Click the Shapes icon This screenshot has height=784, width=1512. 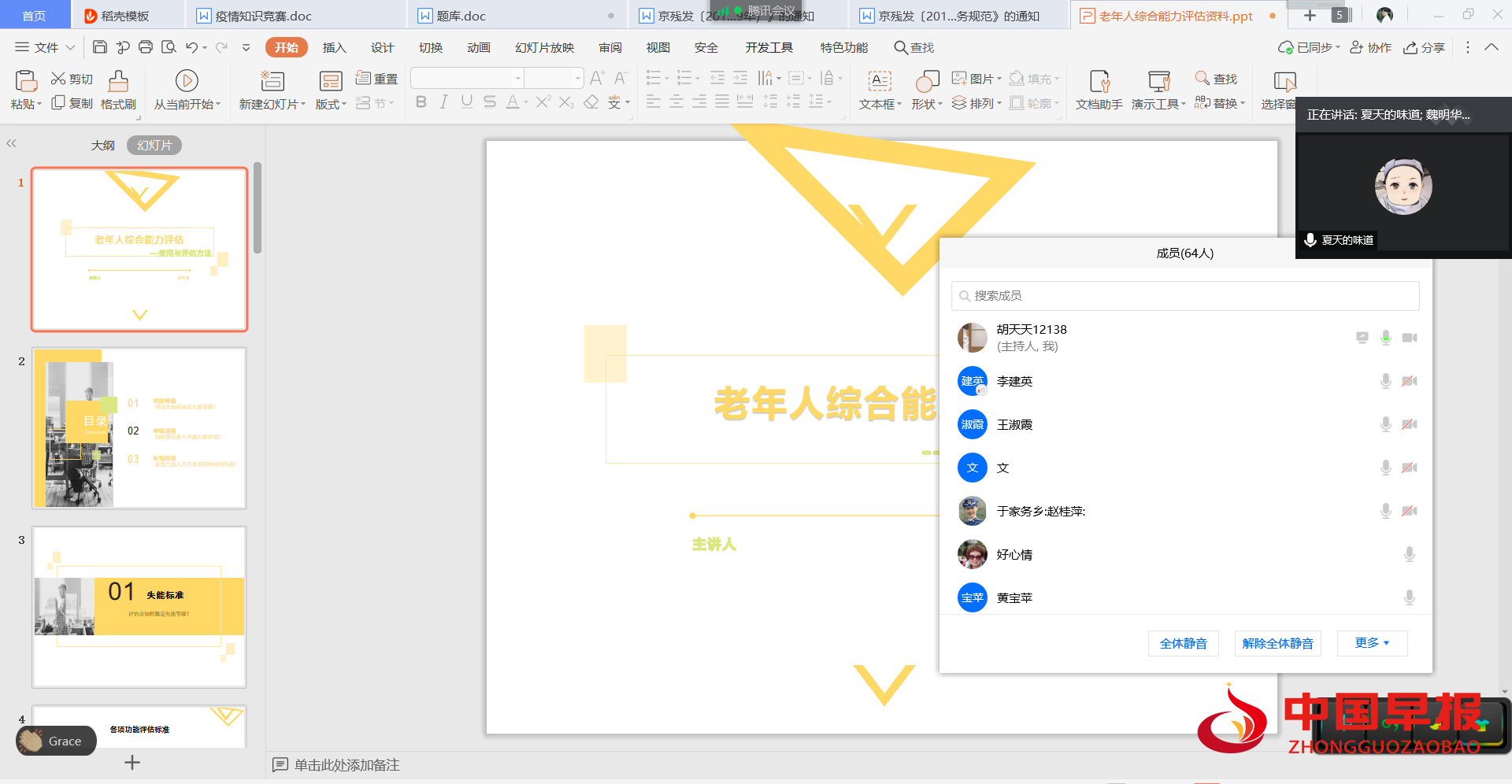click(927, 80)
